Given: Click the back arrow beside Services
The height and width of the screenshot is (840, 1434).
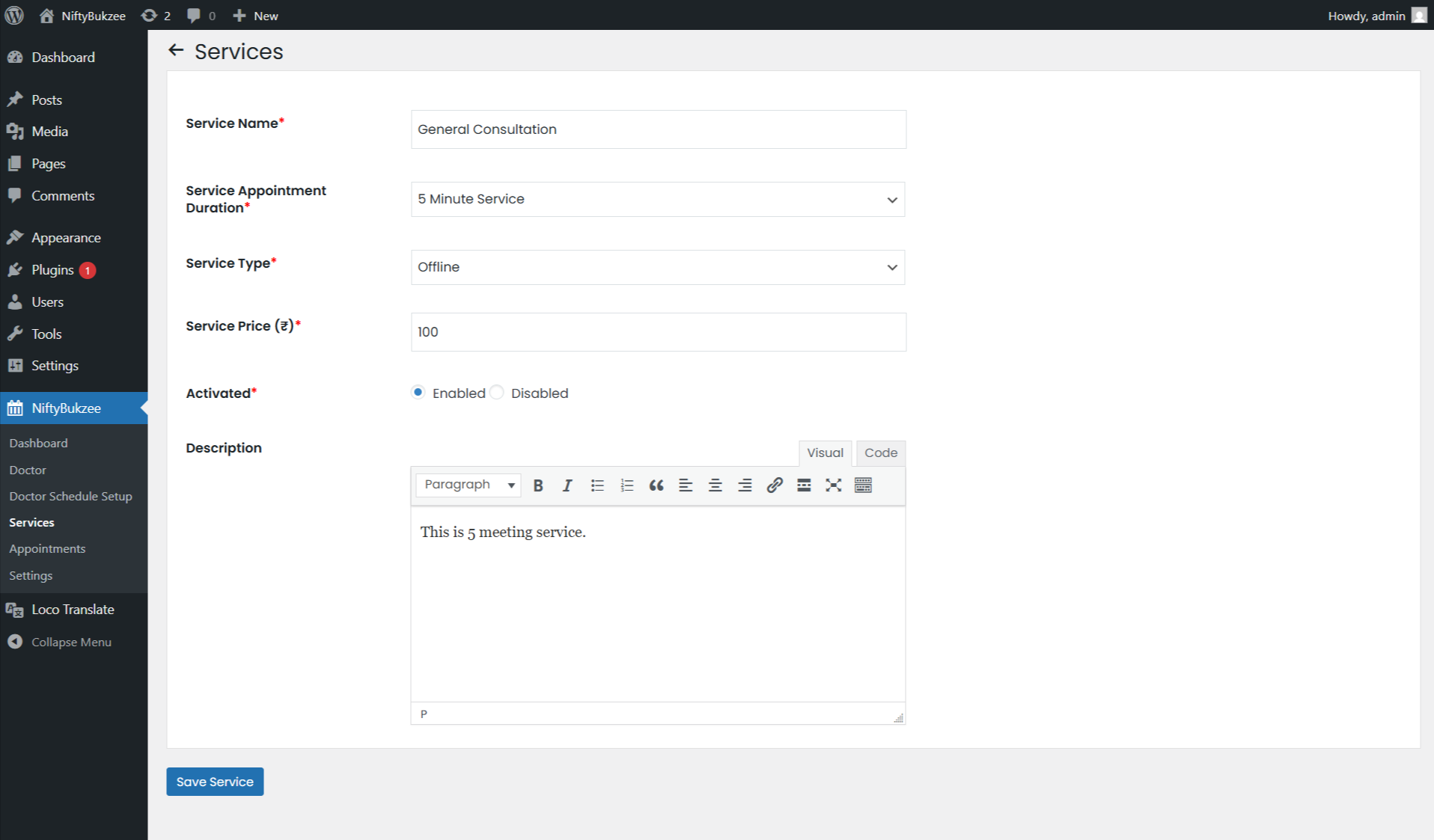Looking at the screenshot, I should pyautogui.click(x=176, y=50).
